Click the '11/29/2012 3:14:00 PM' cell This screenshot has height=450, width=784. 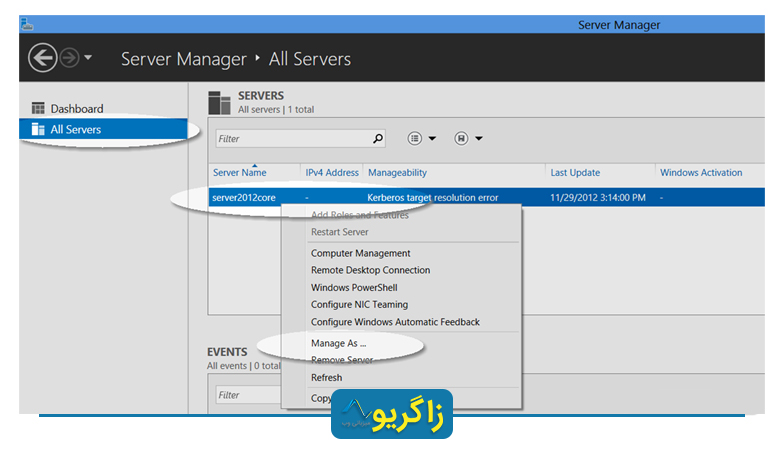[x=598, y=198]
